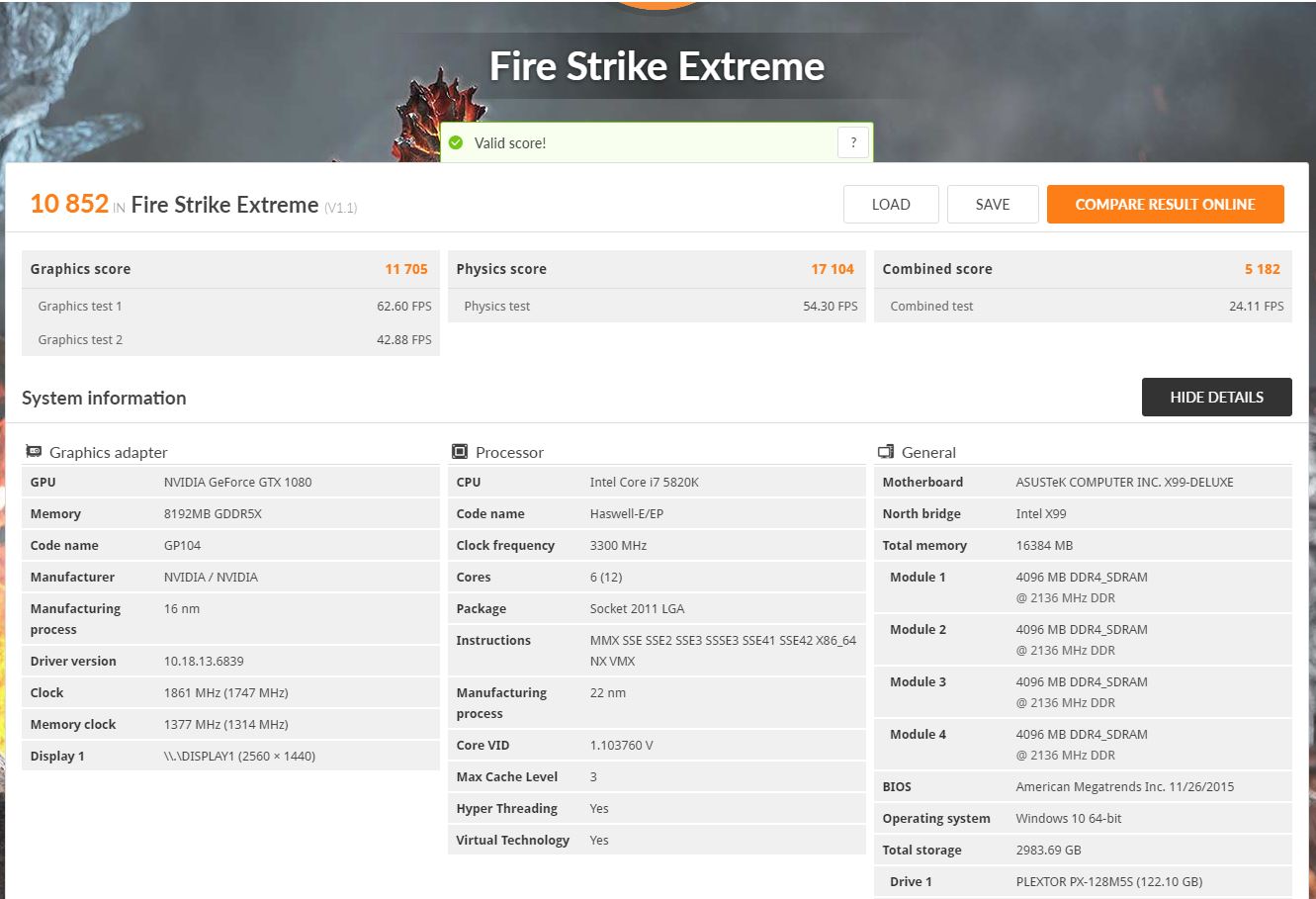This screenshot has height=899, width=1316.
Task: Click the GP104 code name value
Action: pos(183,546)
